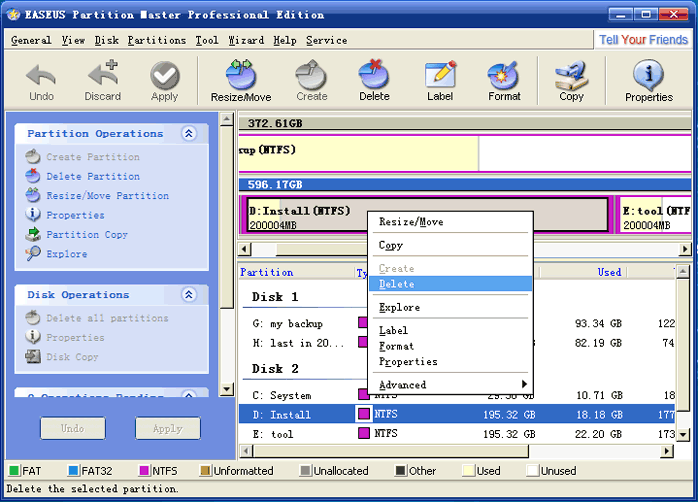698x502 pixels.
Task: Click the partition list scroll right arrow
Action: click(x=666, y=451)
